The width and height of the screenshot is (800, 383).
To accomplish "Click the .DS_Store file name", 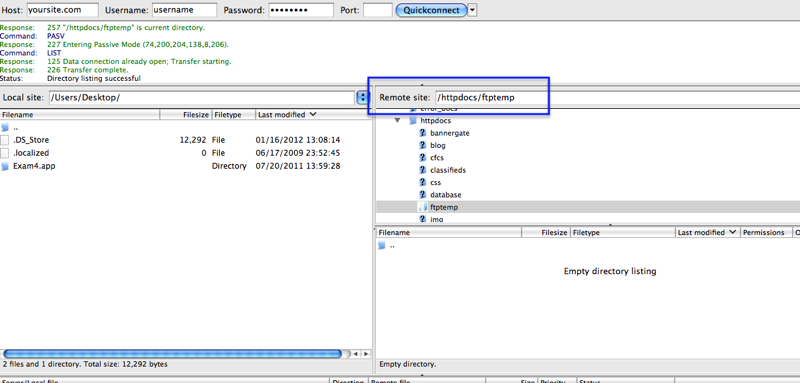I will tap(31, 140).
